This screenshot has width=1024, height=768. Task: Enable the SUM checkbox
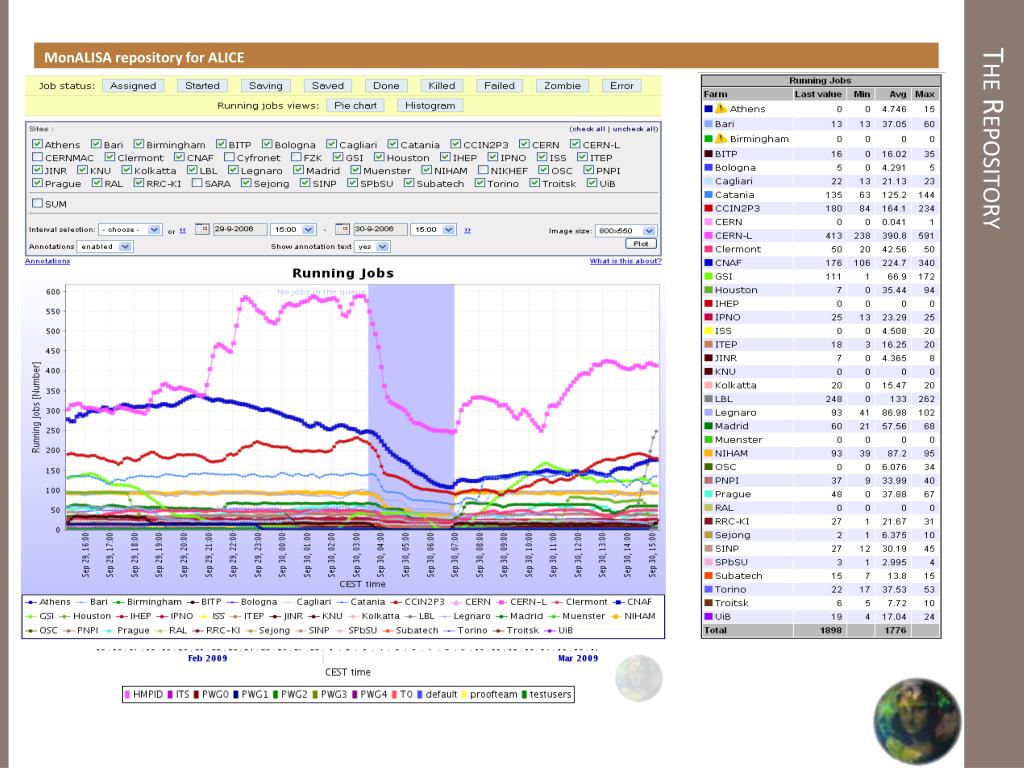pos(37,203)
